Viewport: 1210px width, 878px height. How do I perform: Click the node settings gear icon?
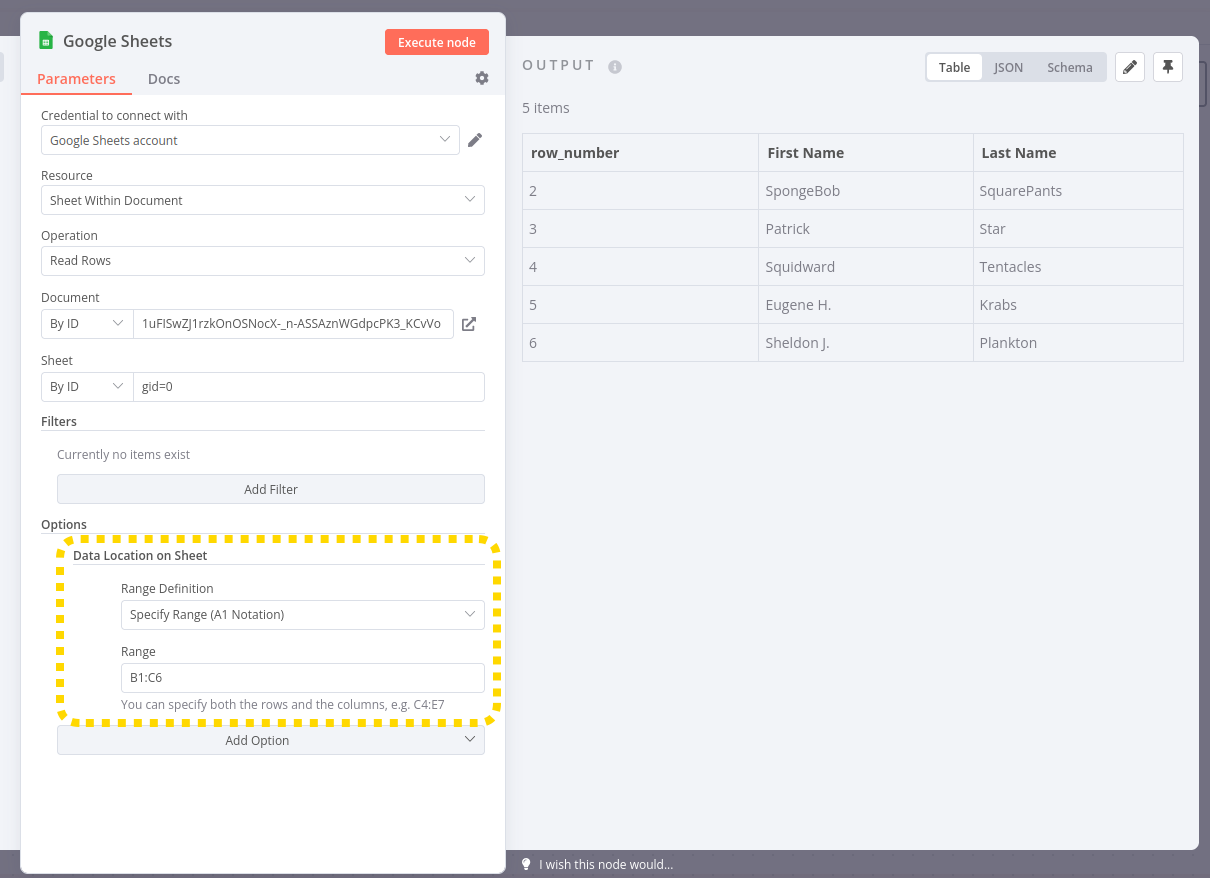click(x=482, y=78)
